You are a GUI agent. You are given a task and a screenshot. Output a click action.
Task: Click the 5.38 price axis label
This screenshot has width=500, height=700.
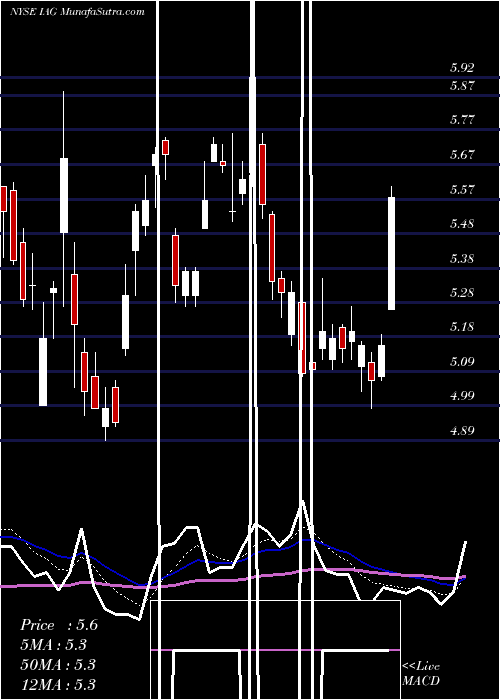462,258
